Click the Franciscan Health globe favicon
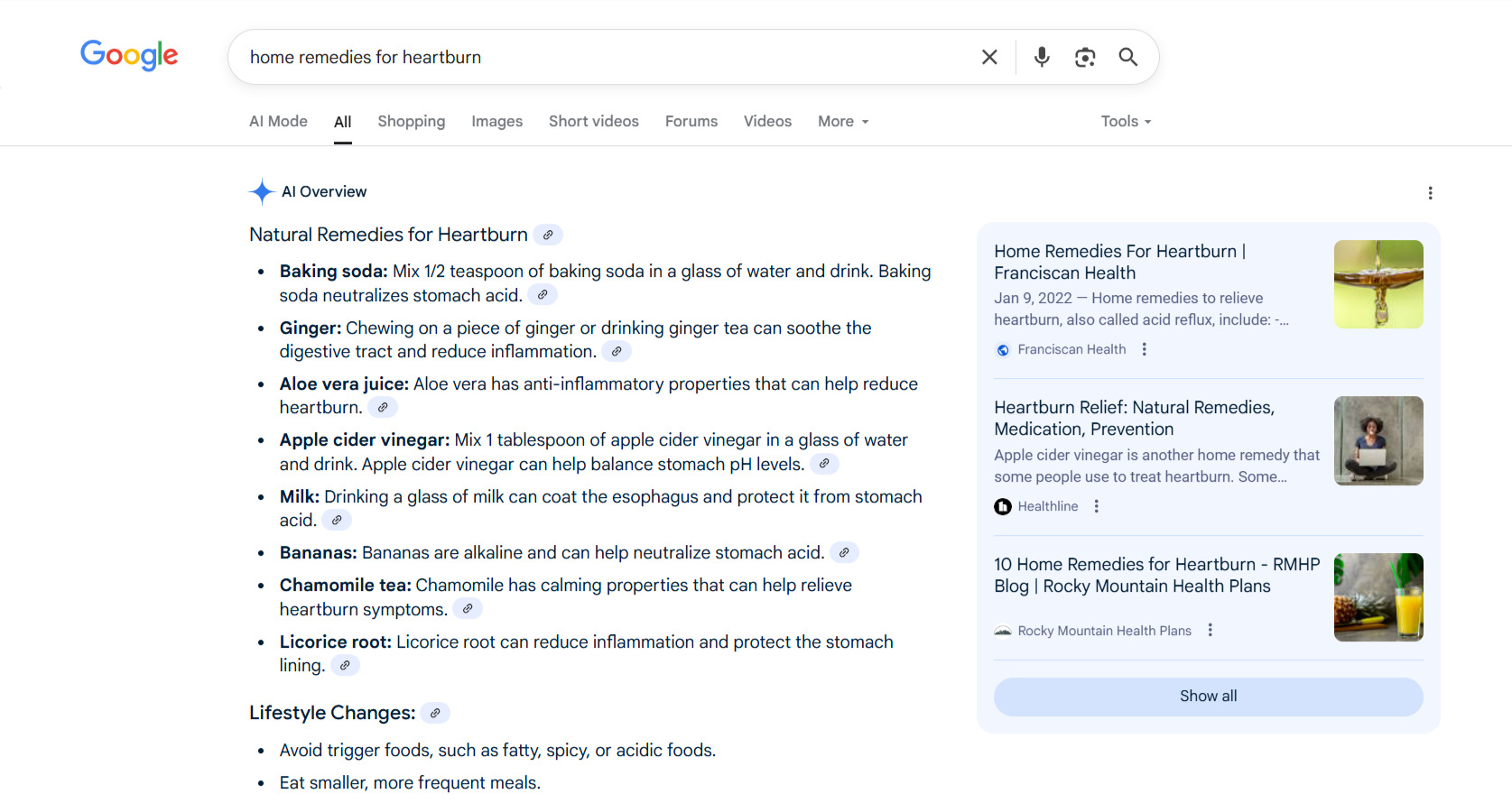Screen dimensions: 1512x803 (x=1003, y=350)
